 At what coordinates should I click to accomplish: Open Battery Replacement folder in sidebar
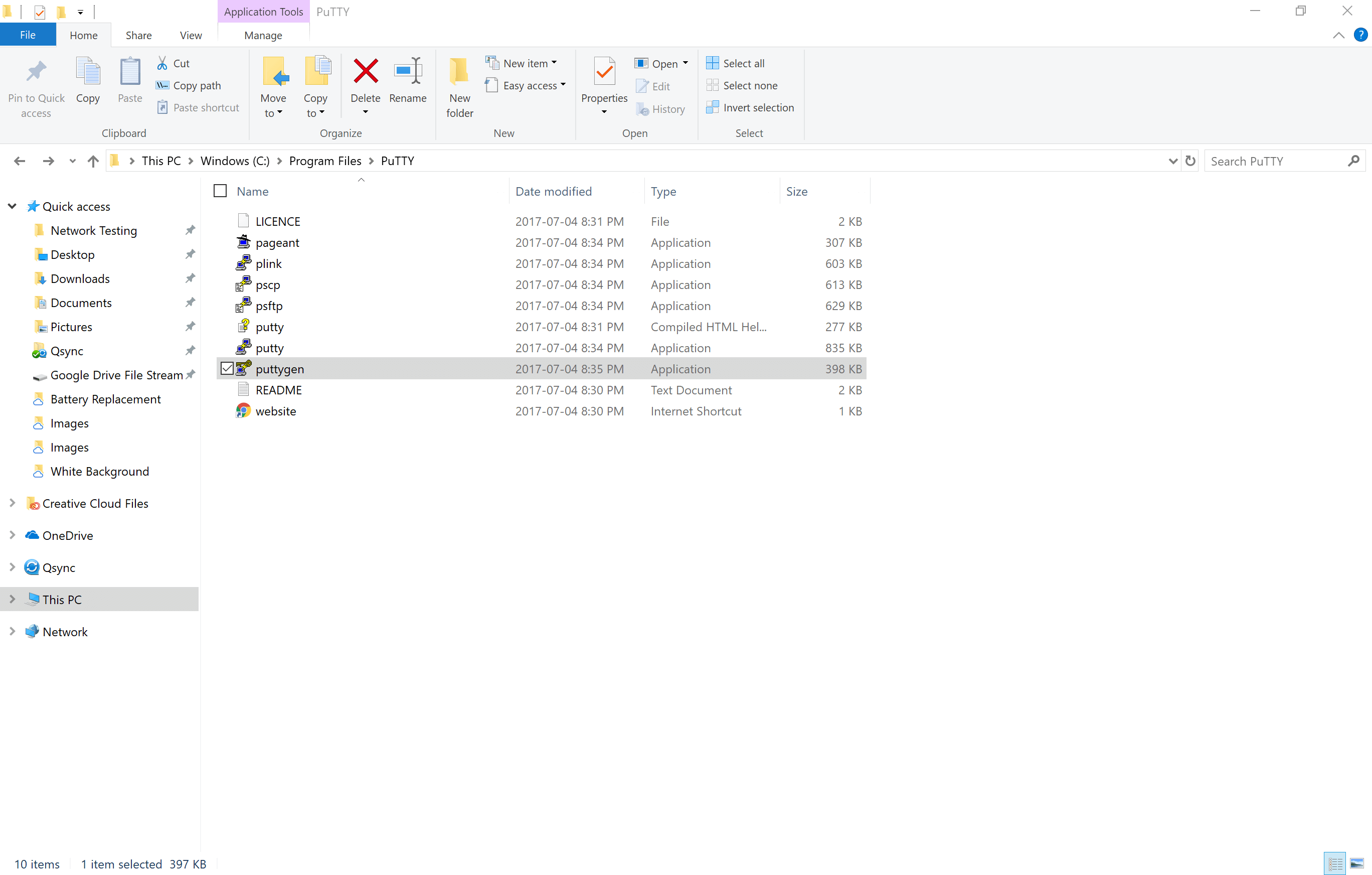coord(105,399)
